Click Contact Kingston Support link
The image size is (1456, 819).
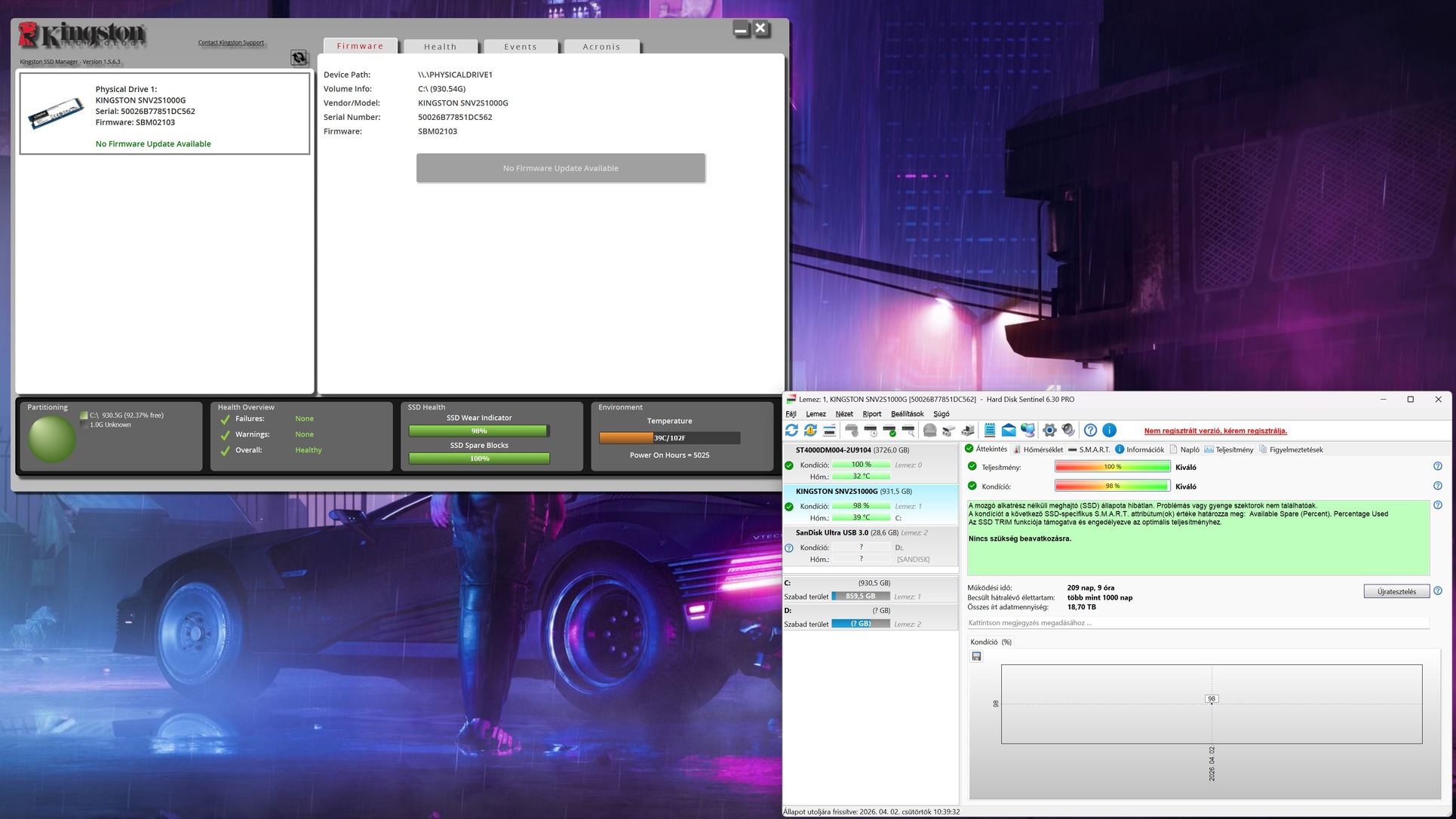(231, 42)
